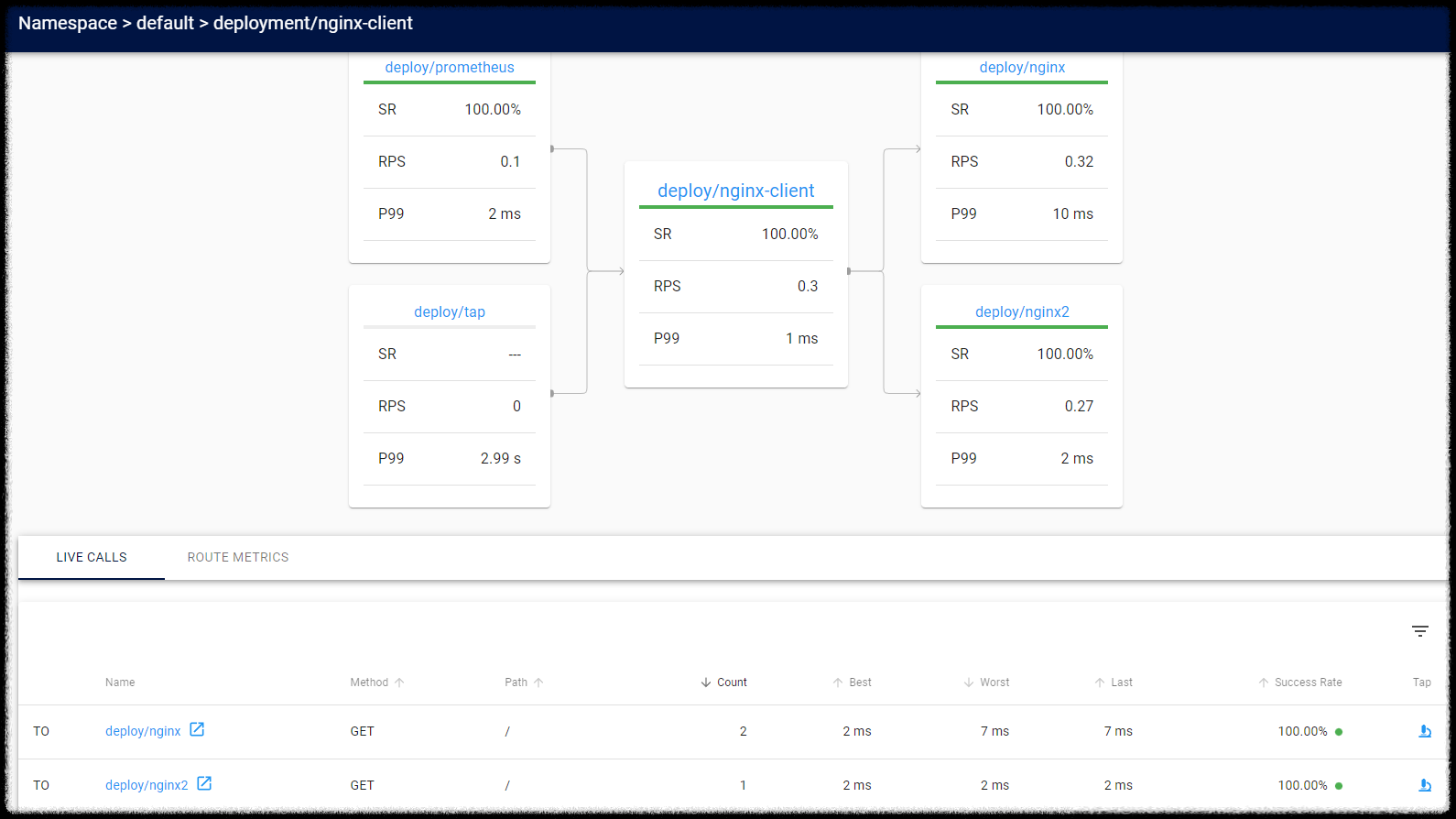Sort by Last latency column
Screen dimensions: 1456x819
(x=1114, y=682)
